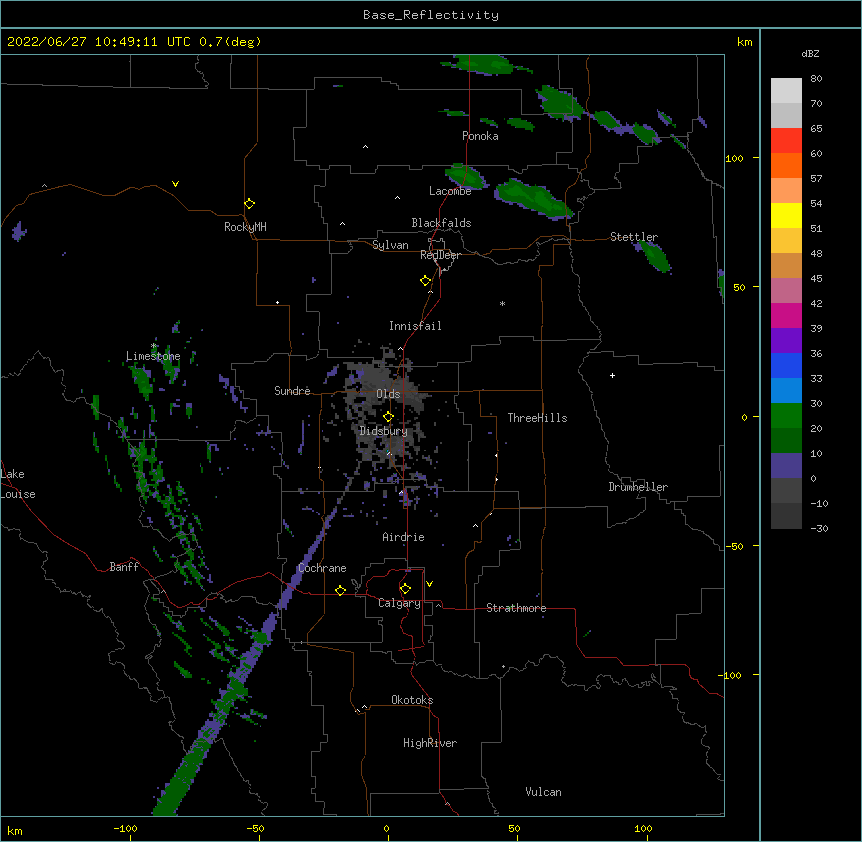Select the Strathmore label

(516, 608)
